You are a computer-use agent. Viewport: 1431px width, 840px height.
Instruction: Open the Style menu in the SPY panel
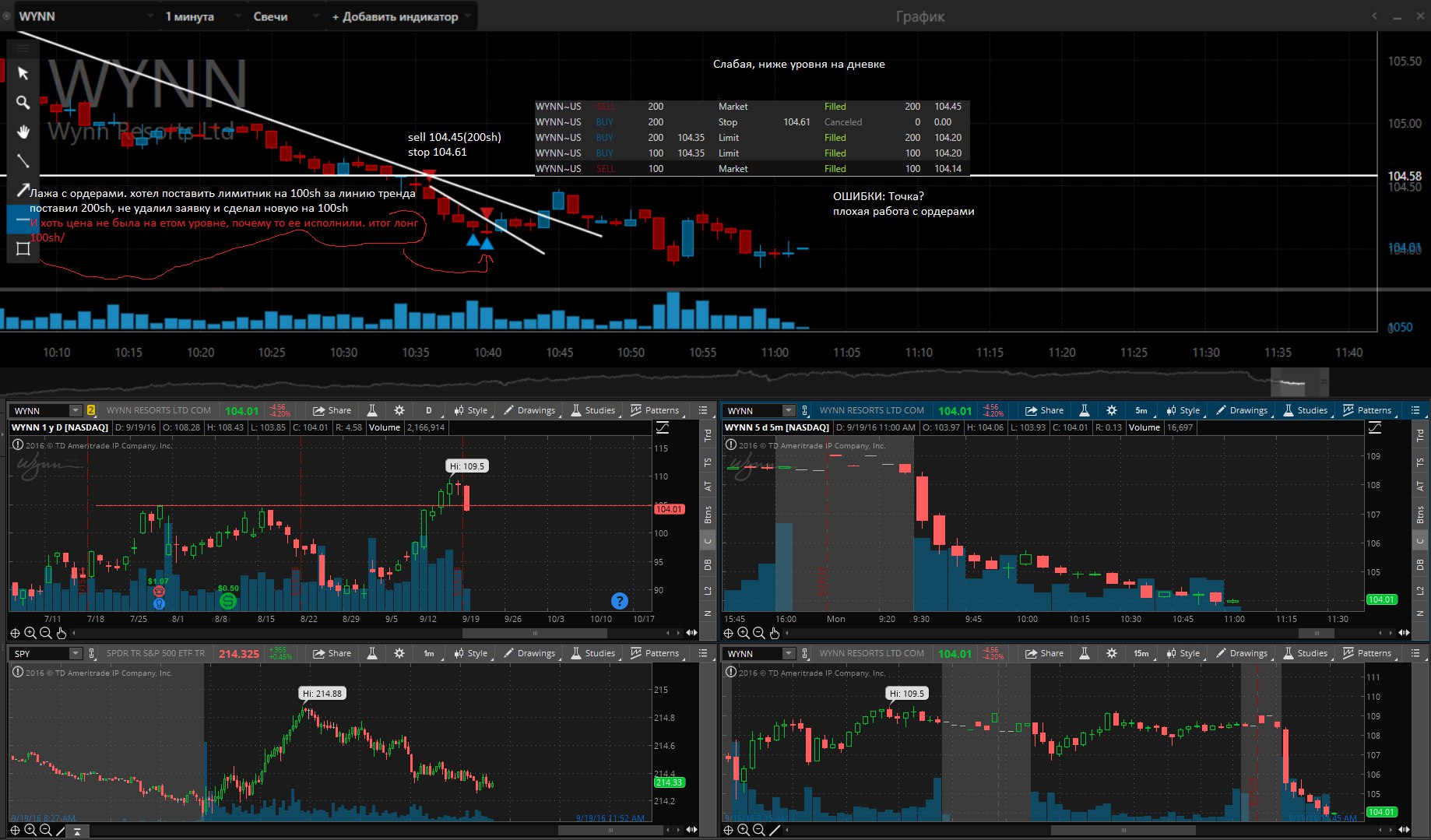(x=471, y=653)
